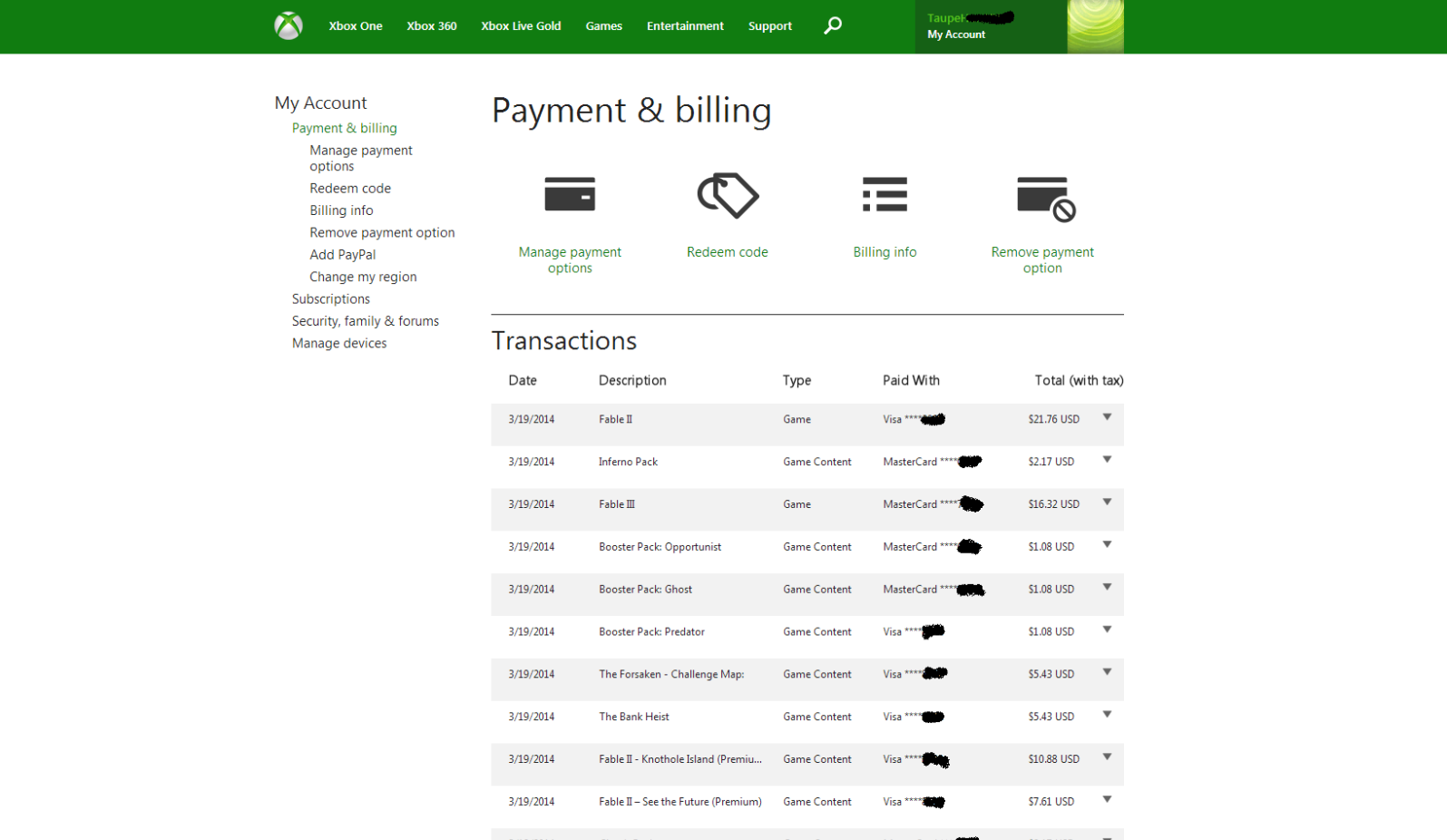Viewport: 1447px width, 840px height.
Task: Click the Billing info list icon
Action: point(885,194)
